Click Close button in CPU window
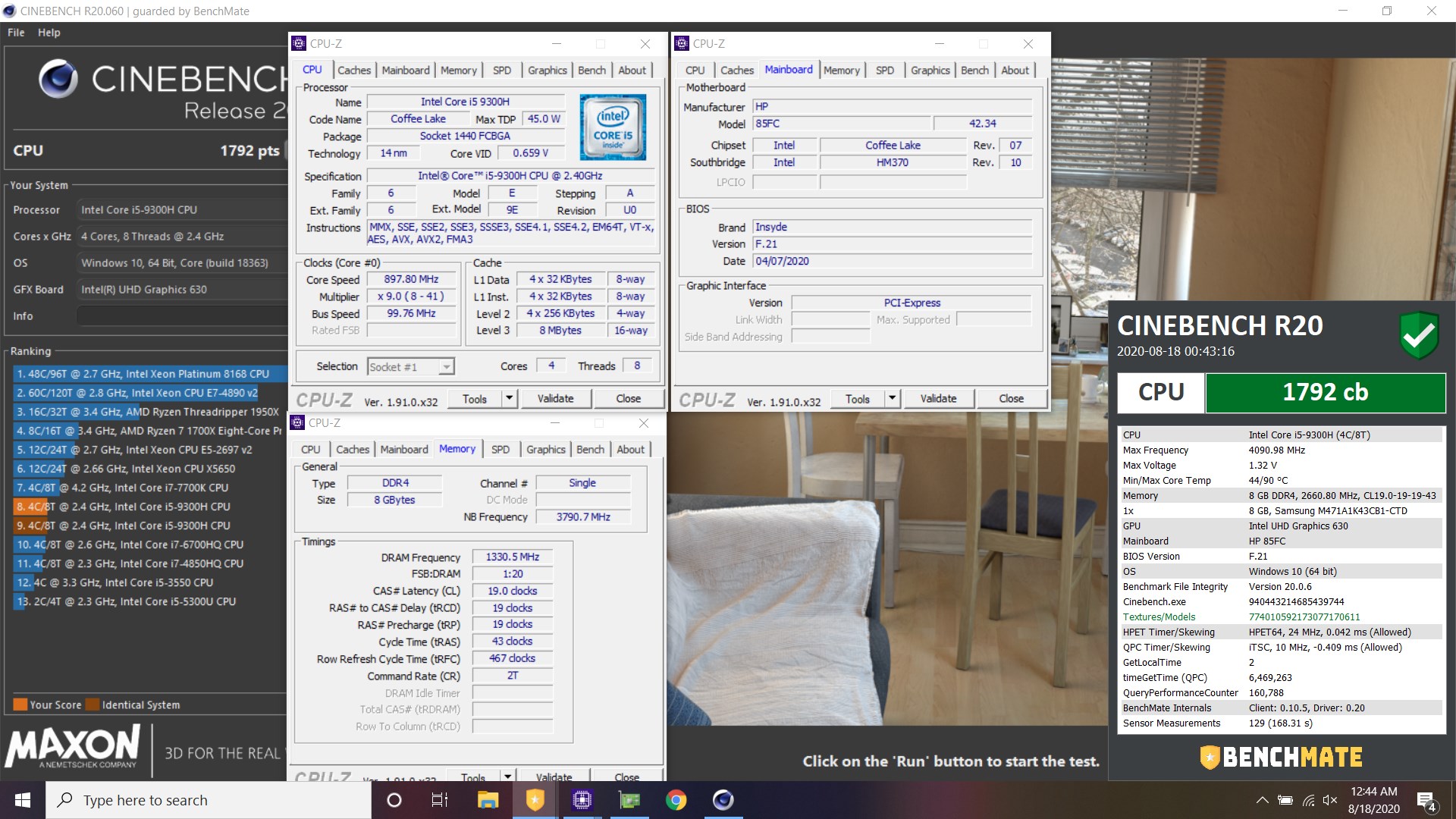The image size is (1456, 819). click(629, 398)
